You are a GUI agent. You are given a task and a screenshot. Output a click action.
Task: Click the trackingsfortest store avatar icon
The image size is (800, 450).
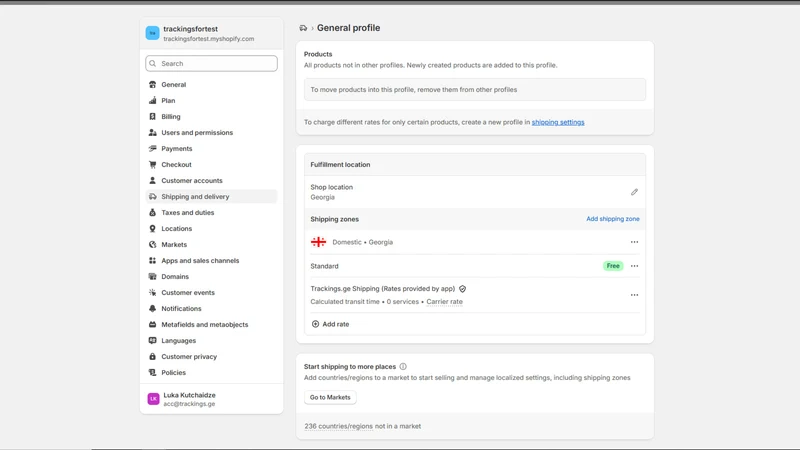point(153,33)
